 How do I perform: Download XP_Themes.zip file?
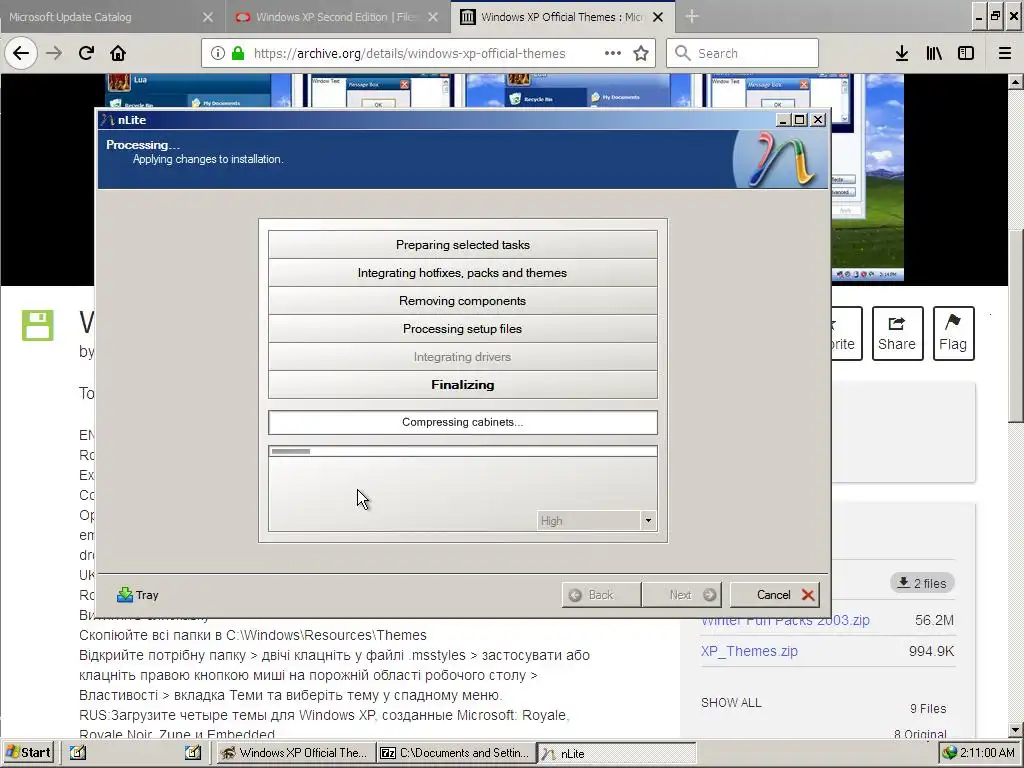[x=749, y=651]
